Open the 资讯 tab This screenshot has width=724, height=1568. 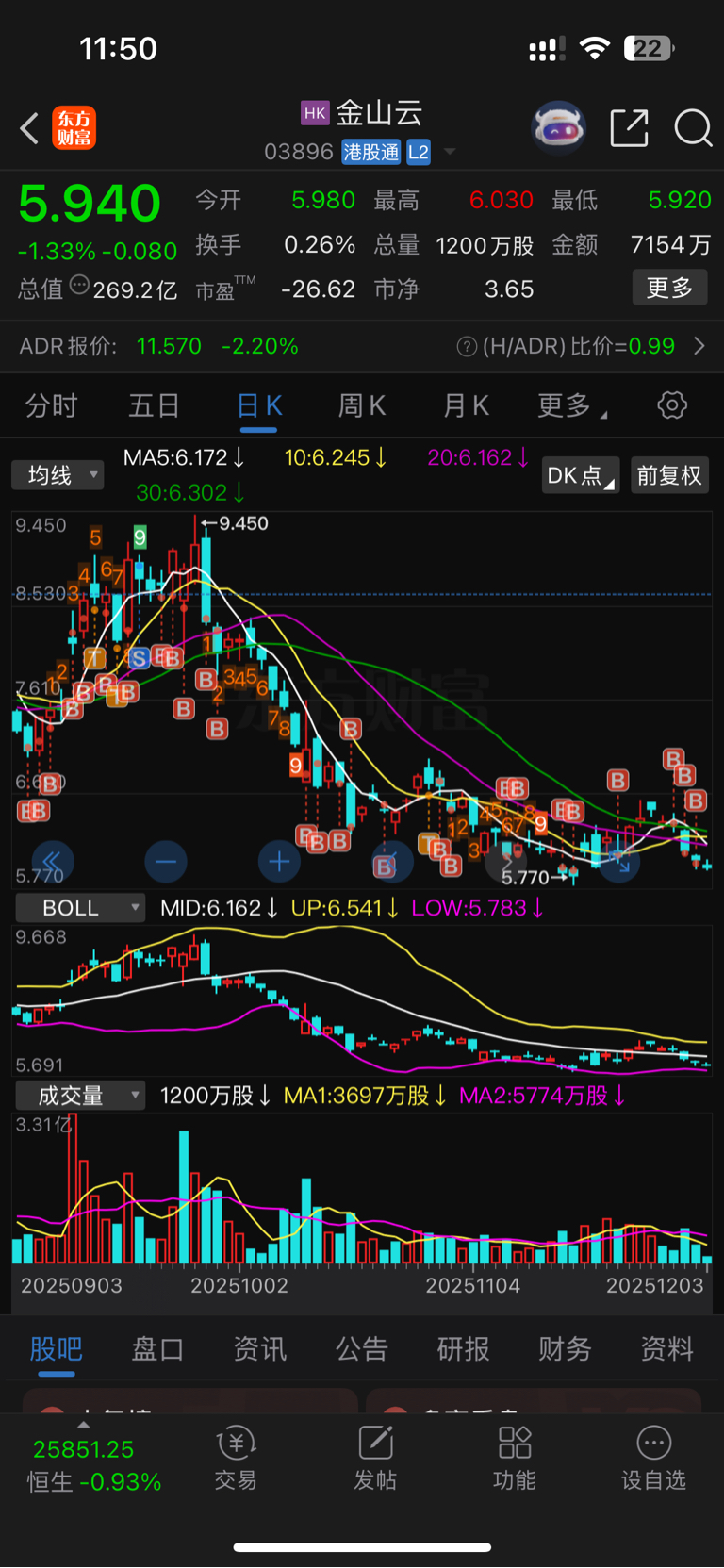[260, 1349]
